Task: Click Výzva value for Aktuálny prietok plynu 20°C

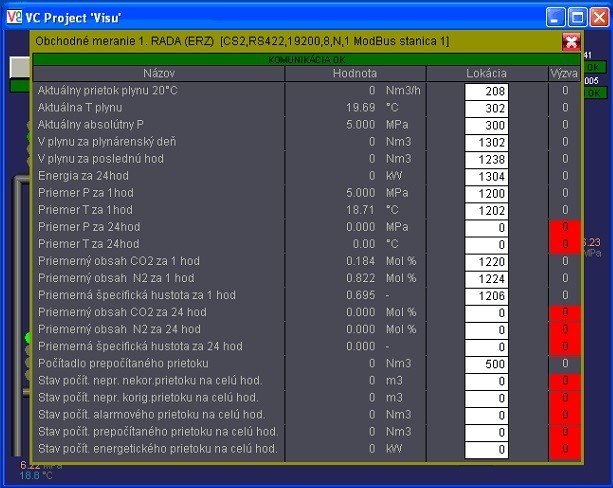Action: [x=565, y=91]
